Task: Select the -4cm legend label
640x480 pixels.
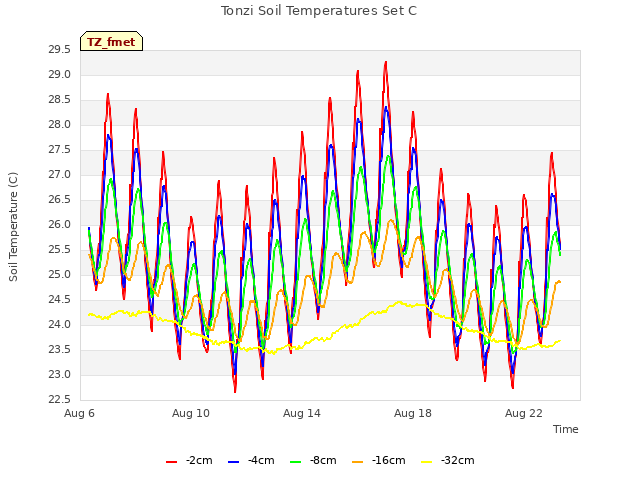Action: coord(261,460)
